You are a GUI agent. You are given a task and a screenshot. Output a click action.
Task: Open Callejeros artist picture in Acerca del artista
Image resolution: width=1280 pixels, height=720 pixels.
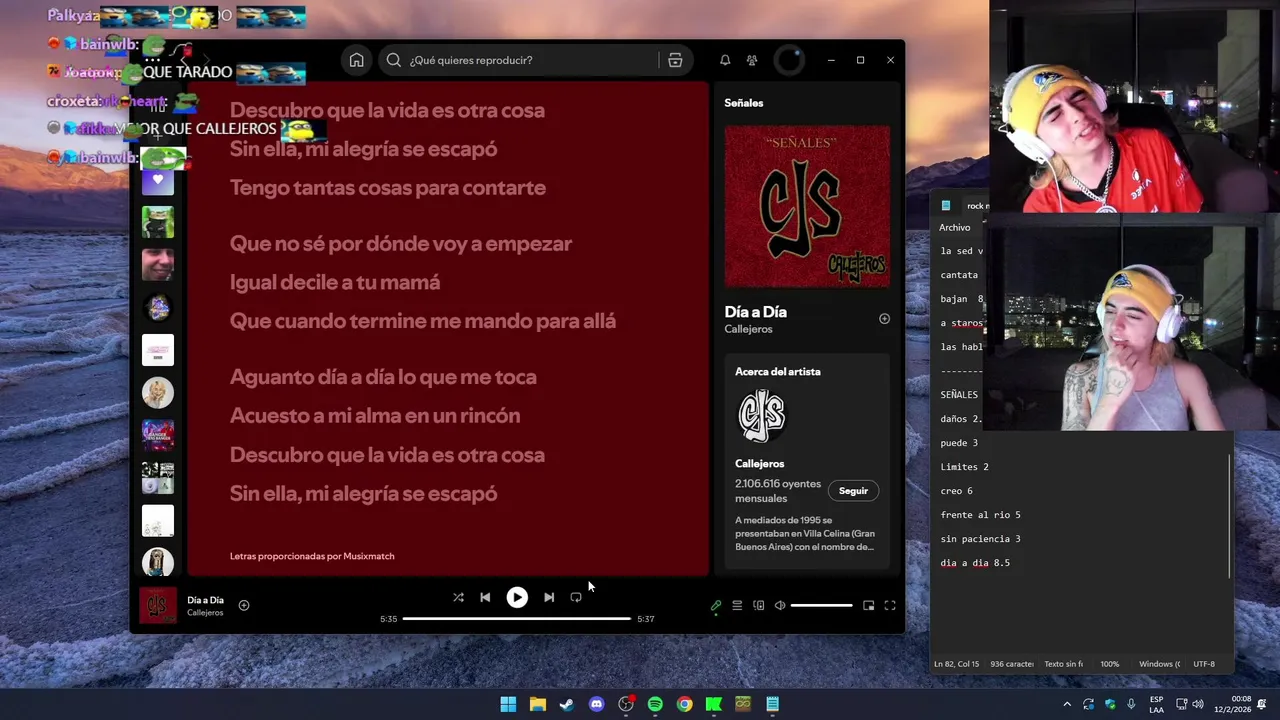coord(762,416)
